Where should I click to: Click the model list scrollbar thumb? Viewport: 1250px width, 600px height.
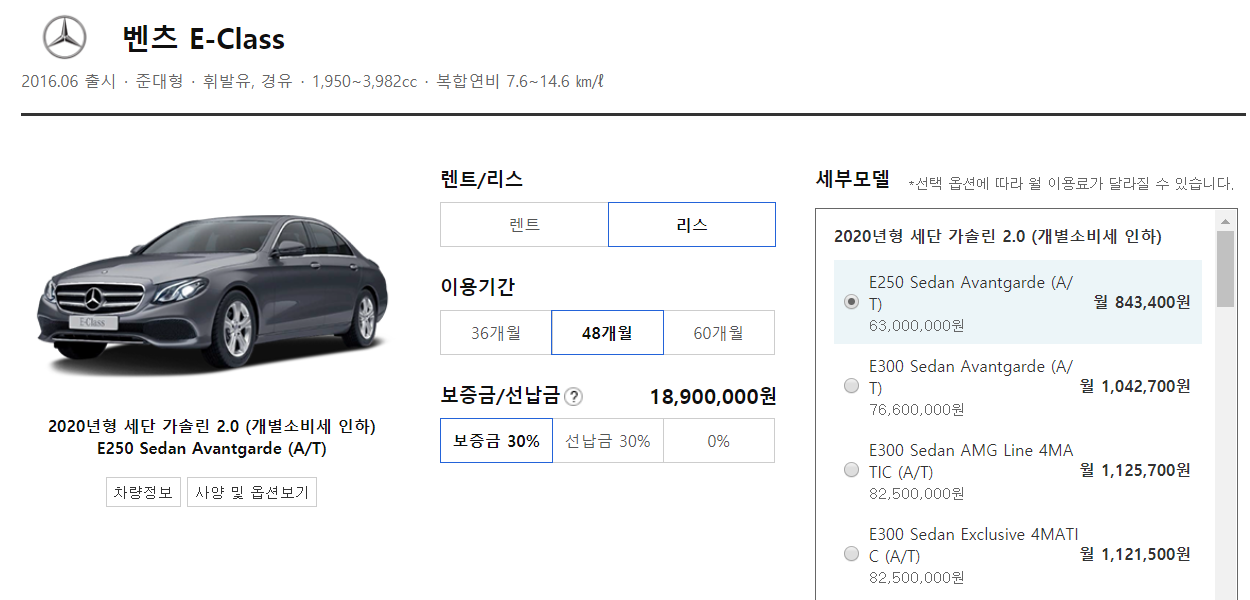tap(1225, 270)
